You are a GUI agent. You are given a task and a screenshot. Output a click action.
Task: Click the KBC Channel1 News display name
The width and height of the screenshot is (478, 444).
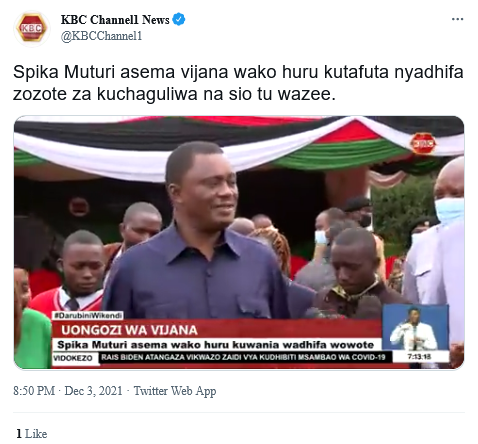(x=115, y=20)
